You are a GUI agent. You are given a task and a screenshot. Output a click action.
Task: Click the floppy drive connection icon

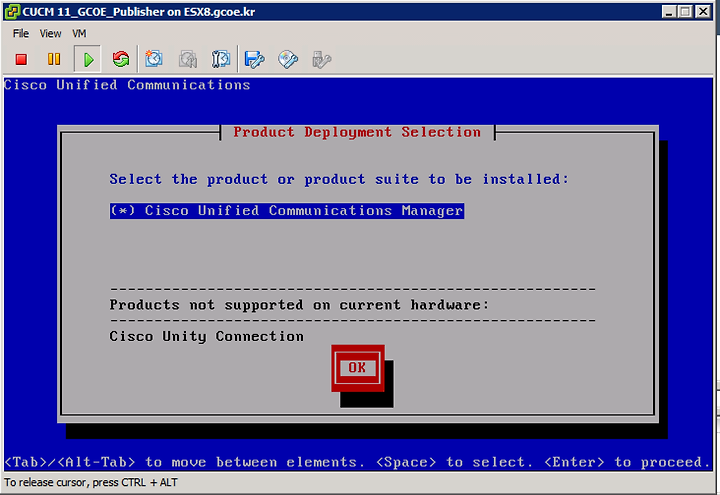tap(254, 59)
